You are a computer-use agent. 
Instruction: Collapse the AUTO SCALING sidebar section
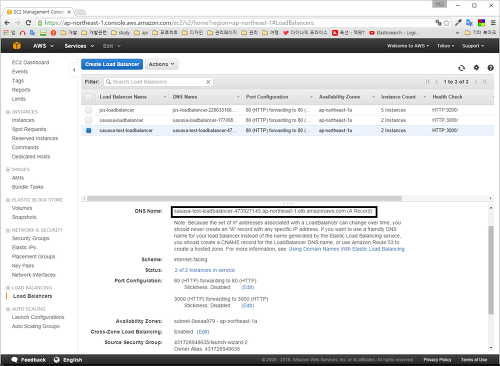(8, 309)
